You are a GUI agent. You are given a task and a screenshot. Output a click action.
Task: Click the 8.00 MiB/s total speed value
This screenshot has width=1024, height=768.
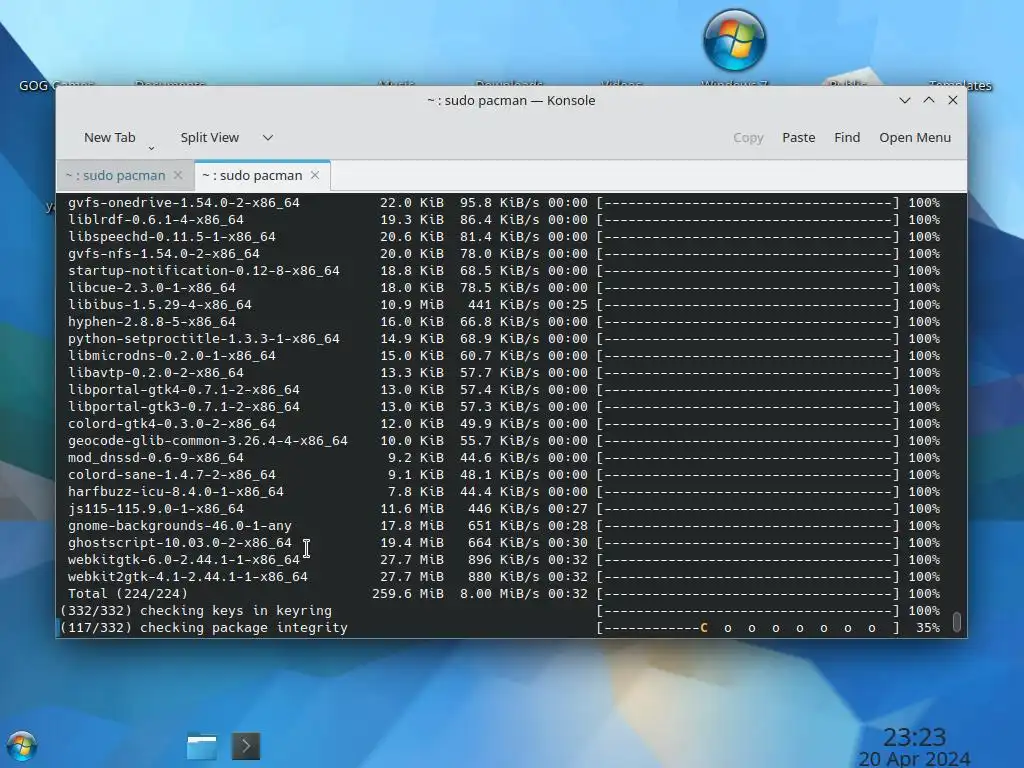(x=500, y=593)
